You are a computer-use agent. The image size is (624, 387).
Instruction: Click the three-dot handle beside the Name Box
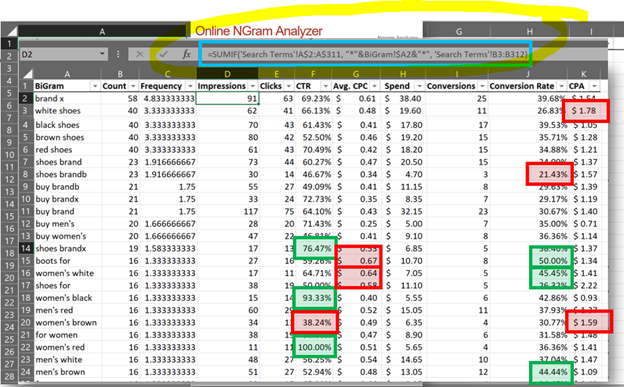coord(118,54)
